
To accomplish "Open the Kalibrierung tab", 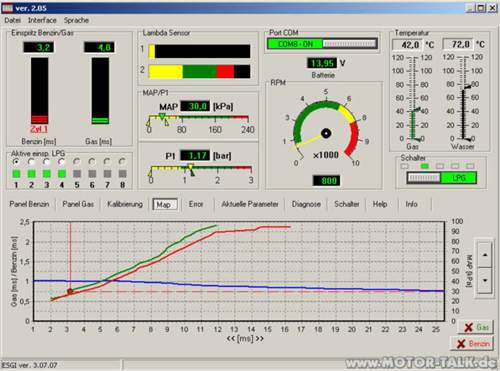I will tap(125, 204).
